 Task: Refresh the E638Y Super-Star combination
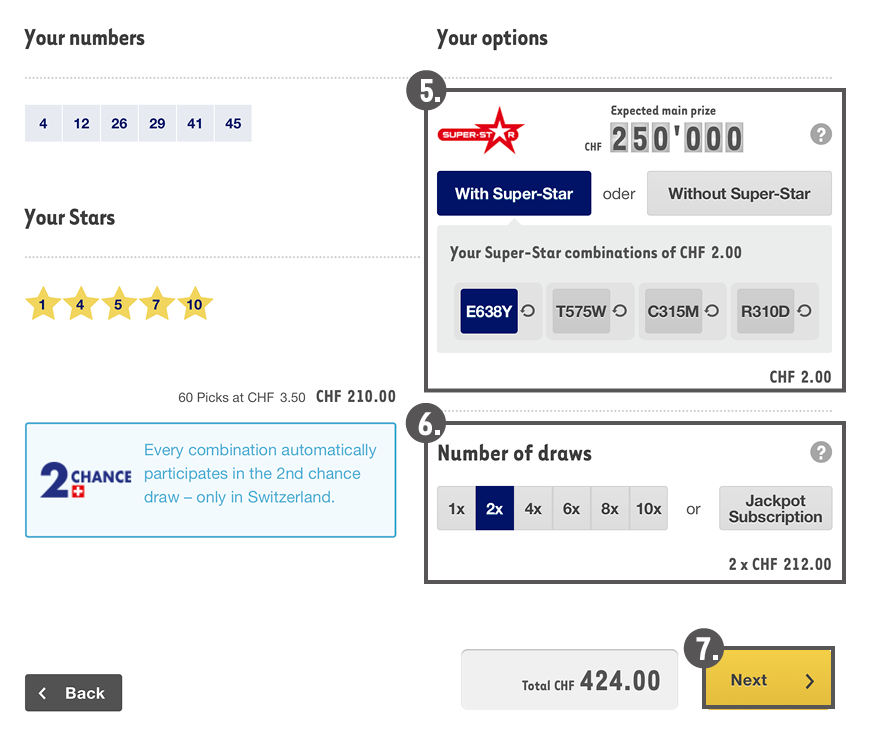click(528, 311)
